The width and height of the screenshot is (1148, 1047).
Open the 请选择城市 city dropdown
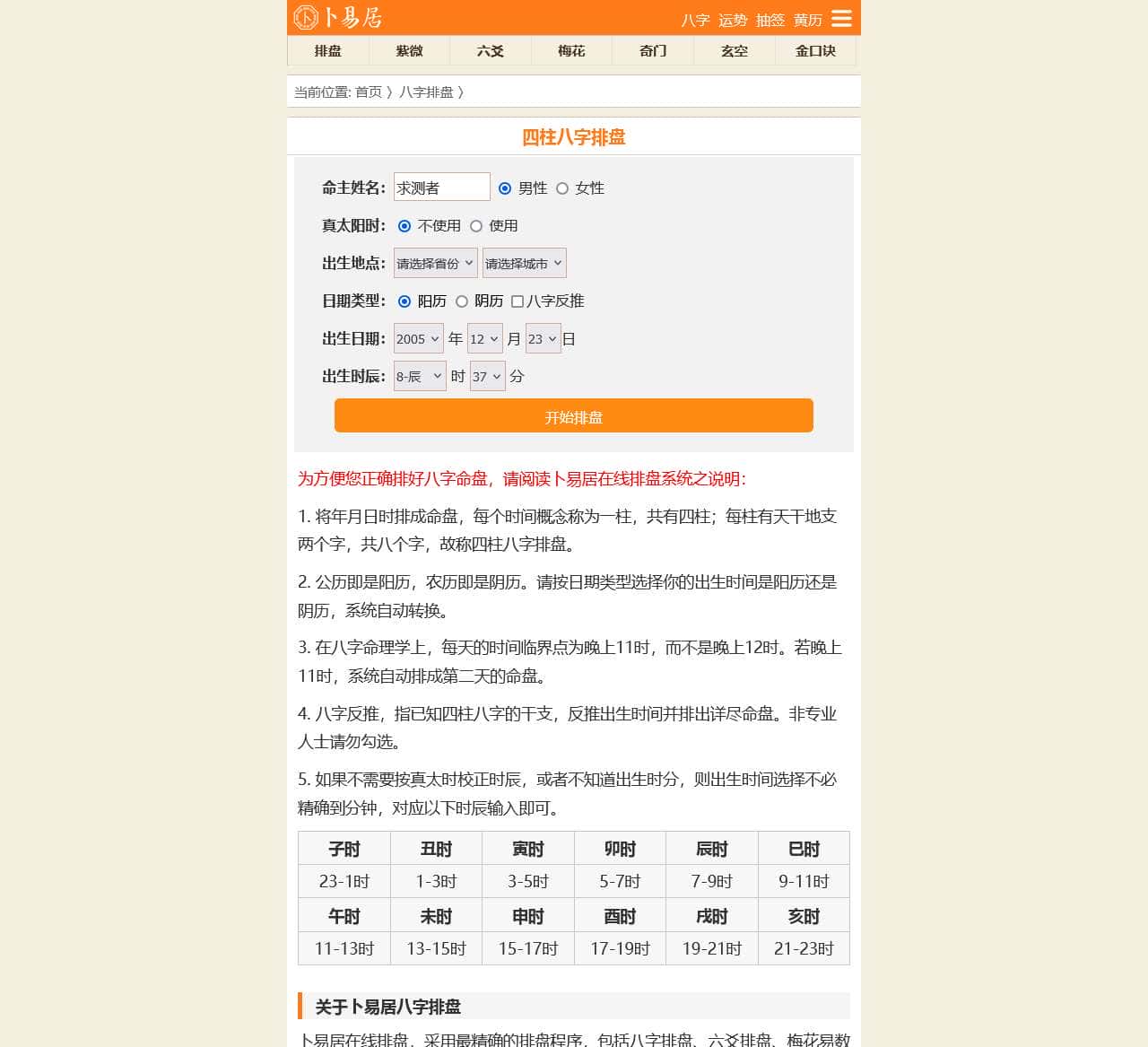coord(525,263)
